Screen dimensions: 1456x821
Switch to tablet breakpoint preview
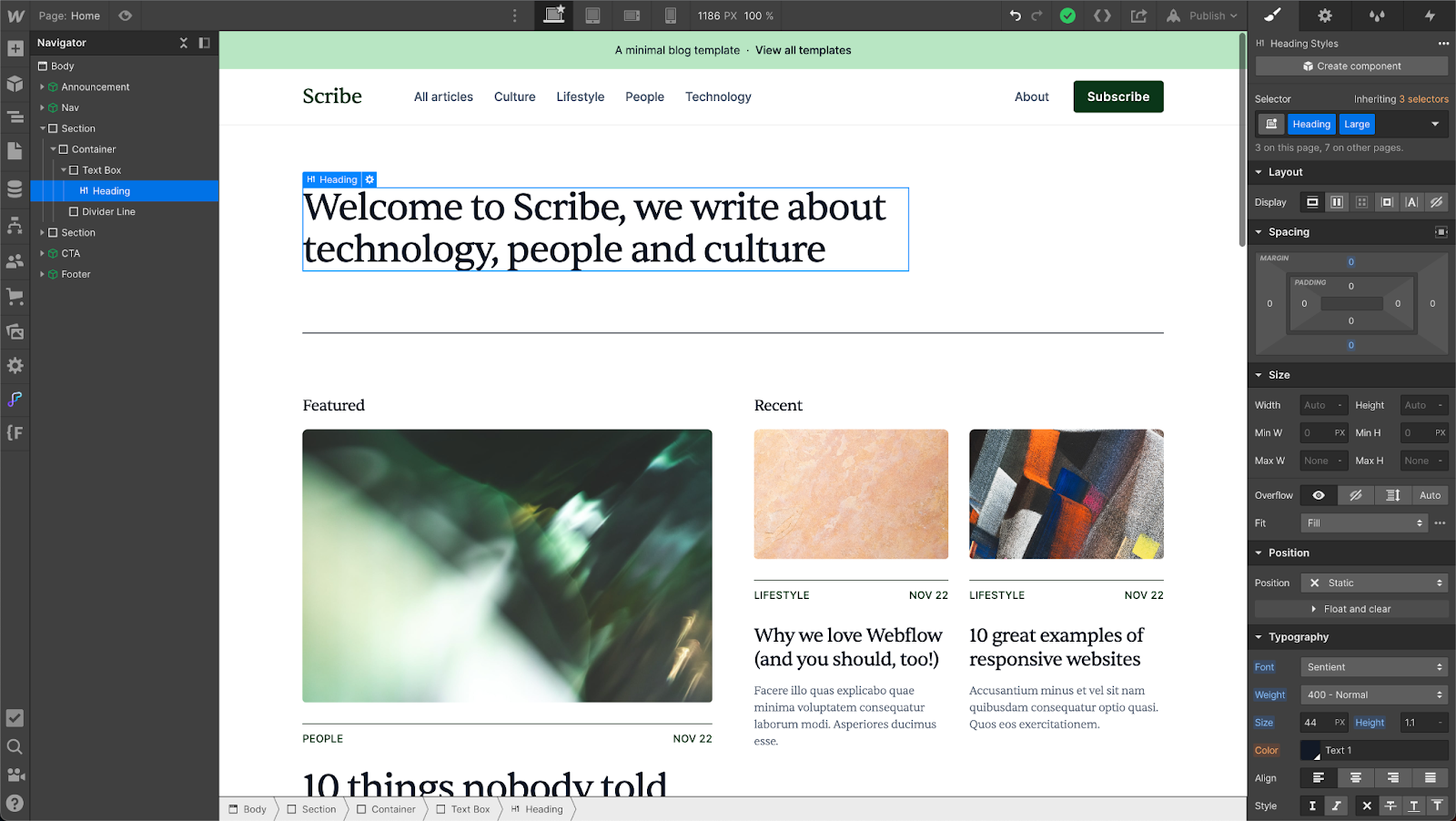point(592,15)
